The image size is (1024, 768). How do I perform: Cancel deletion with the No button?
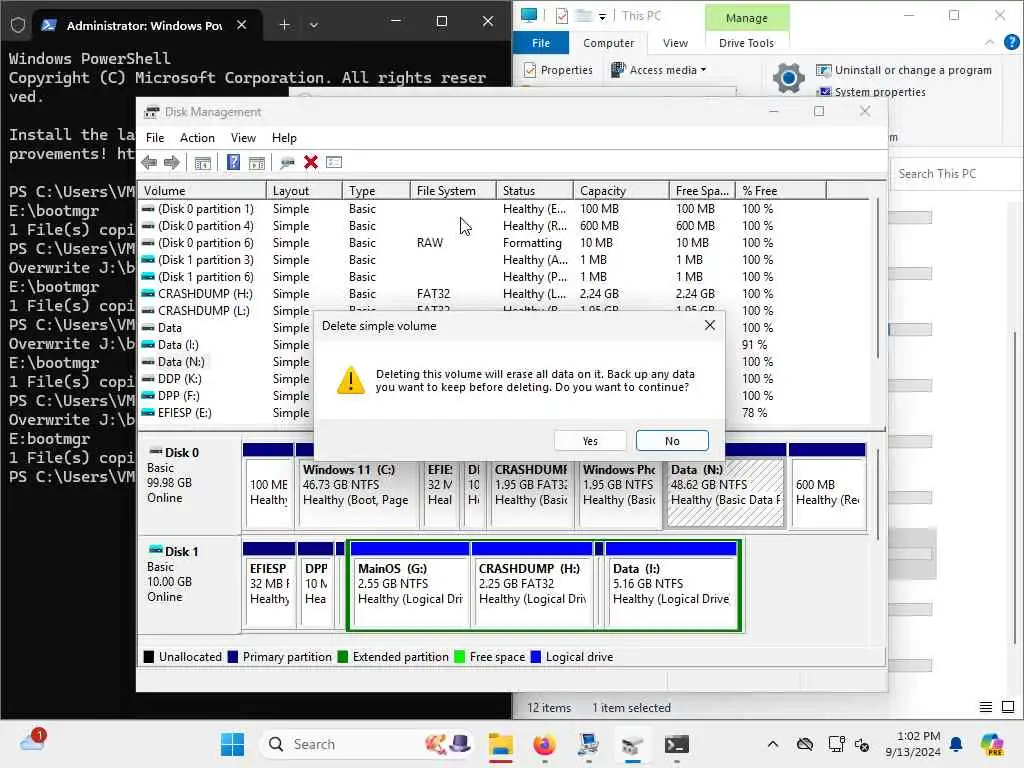coord(672,441)
